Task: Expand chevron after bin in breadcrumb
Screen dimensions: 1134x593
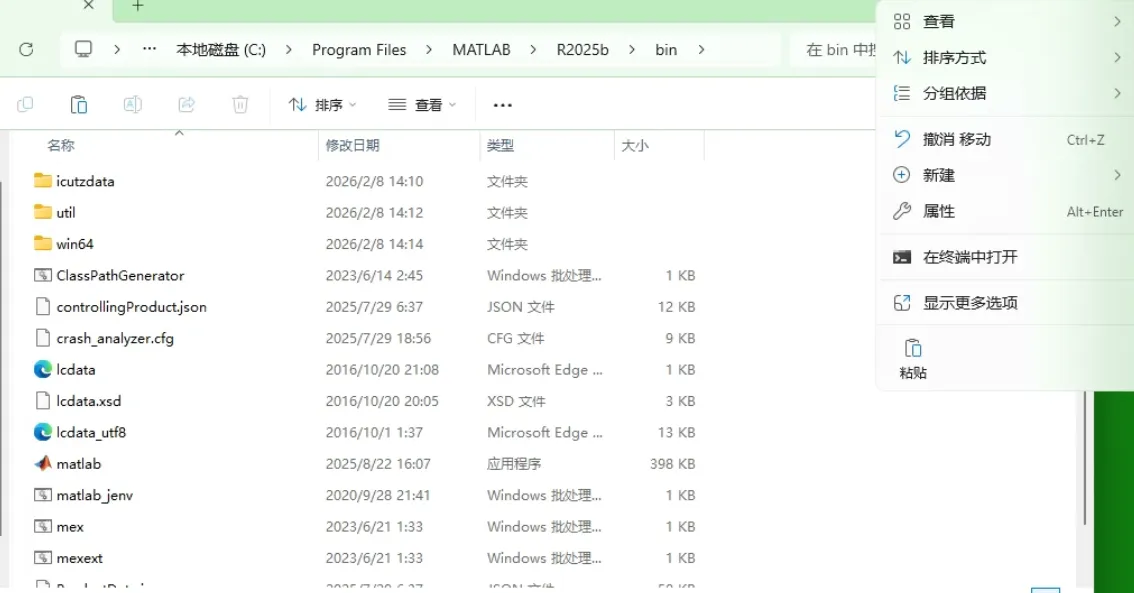Action: click(x=701, y=49)
